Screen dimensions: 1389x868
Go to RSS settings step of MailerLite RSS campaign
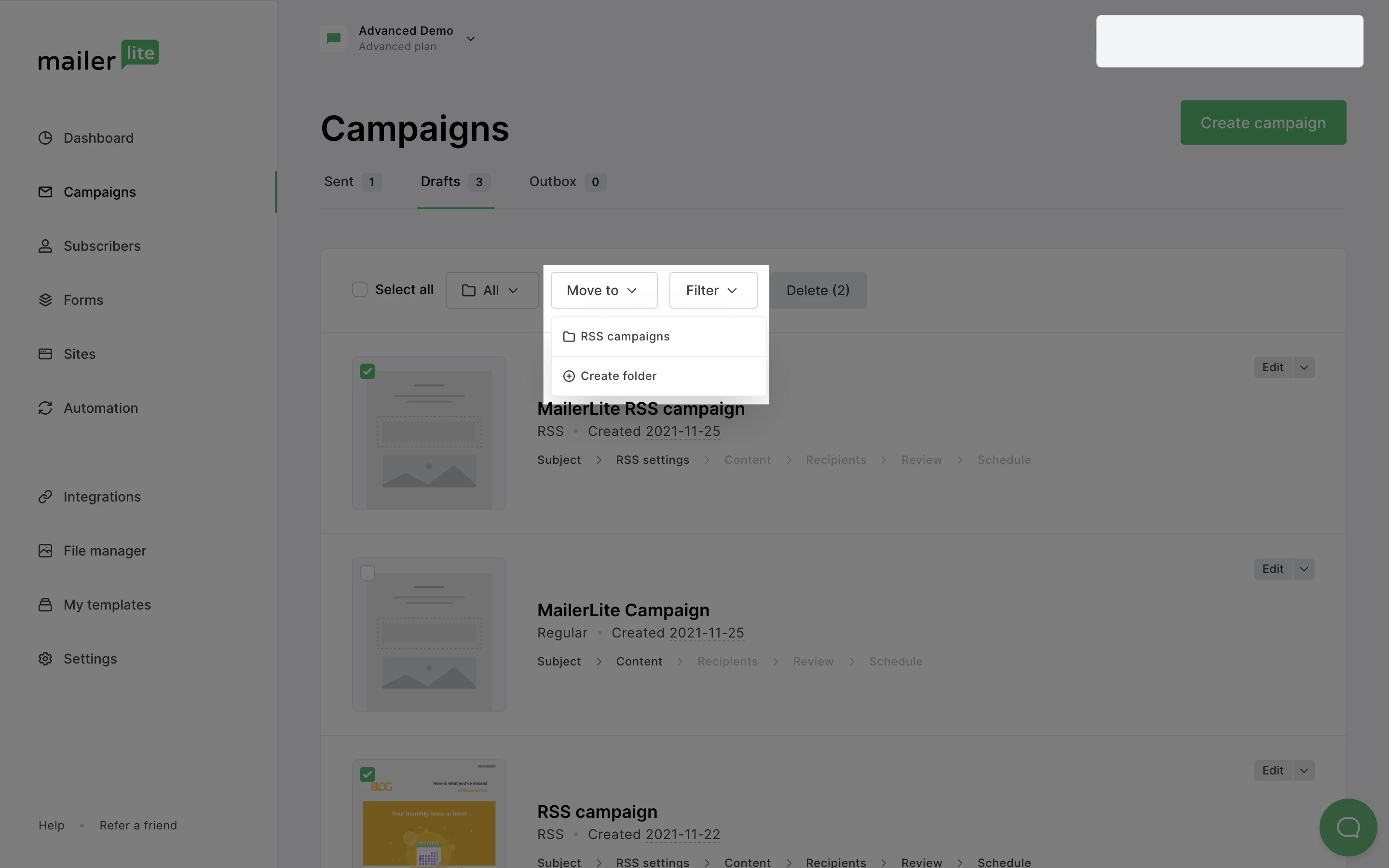652,460
